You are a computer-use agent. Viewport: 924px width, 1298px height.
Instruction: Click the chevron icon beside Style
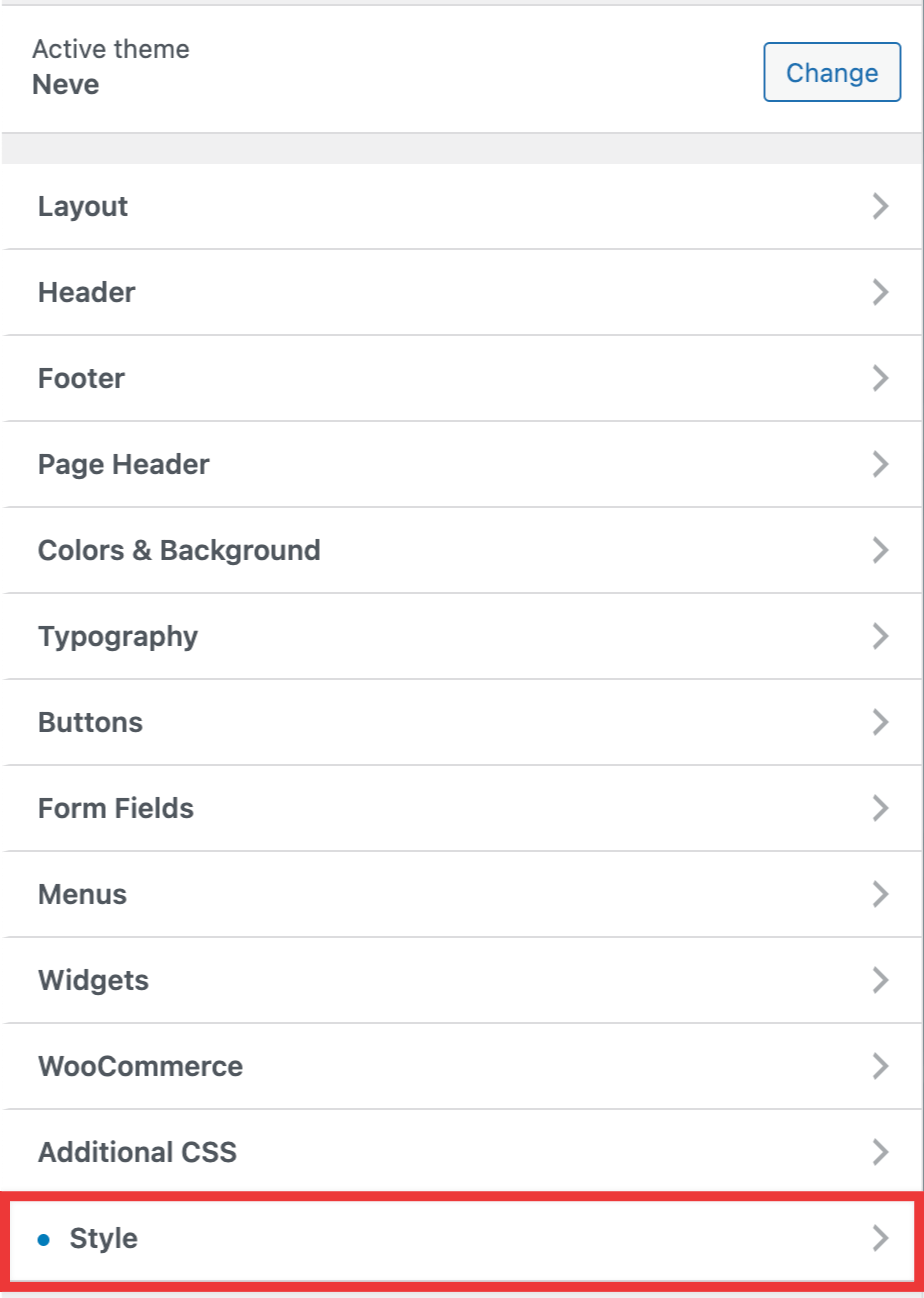(880, 1239)
